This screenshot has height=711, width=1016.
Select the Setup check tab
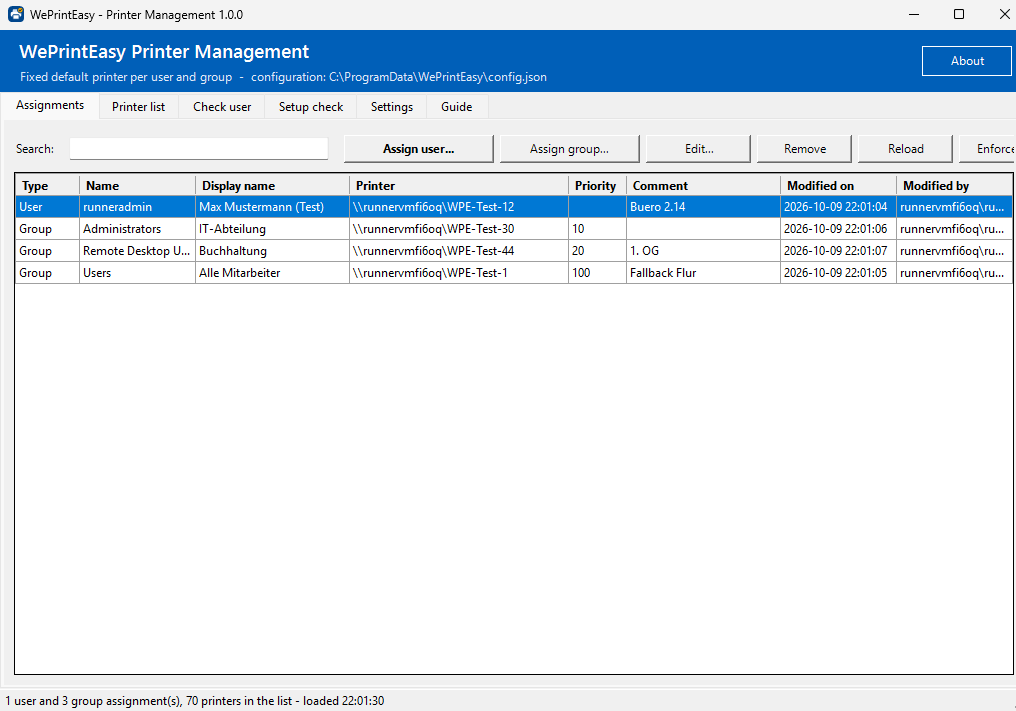(x=310, y=107)
